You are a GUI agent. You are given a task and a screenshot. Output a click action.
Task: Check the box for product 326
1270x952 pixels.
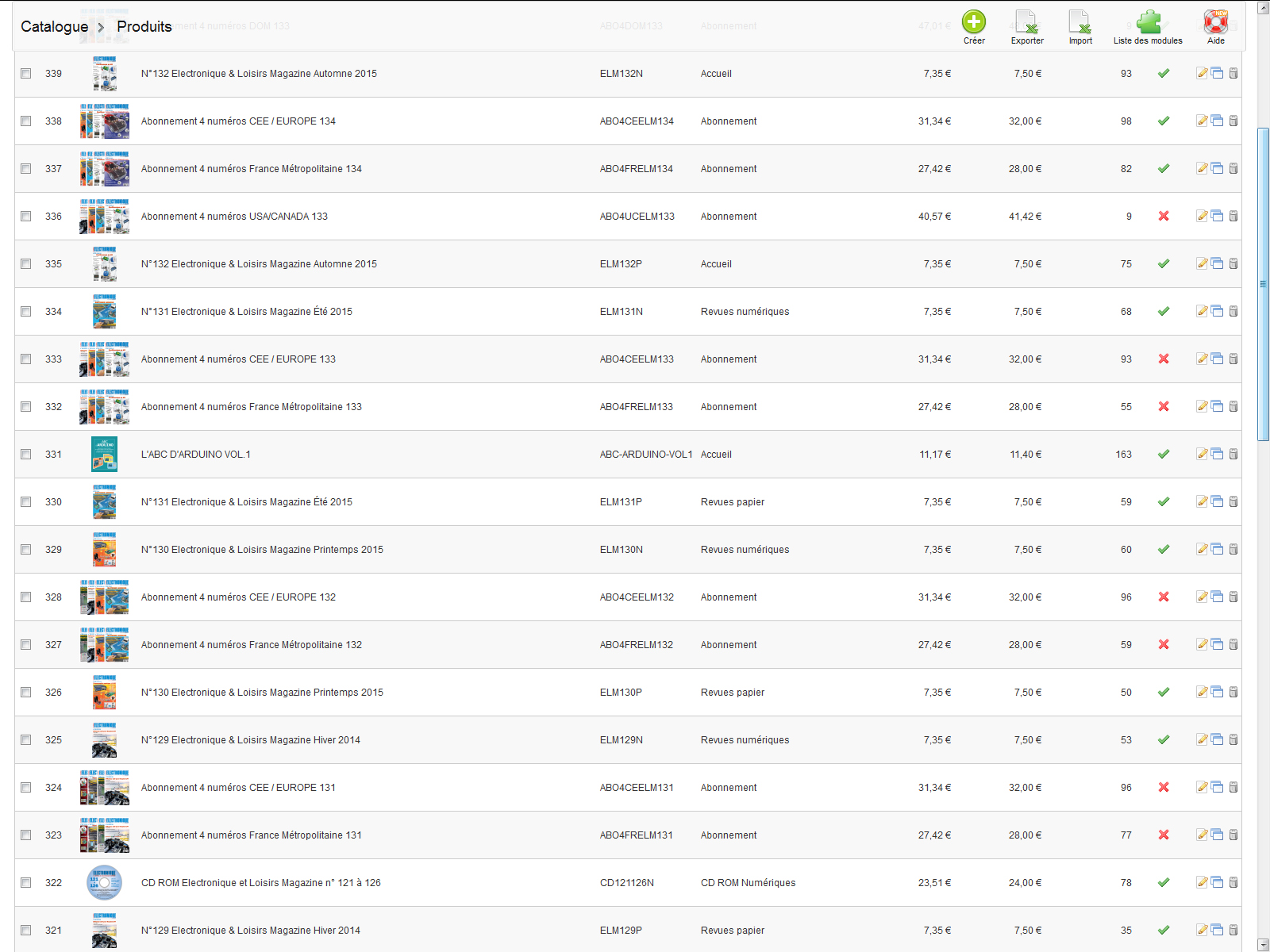[x=26, y=692]
